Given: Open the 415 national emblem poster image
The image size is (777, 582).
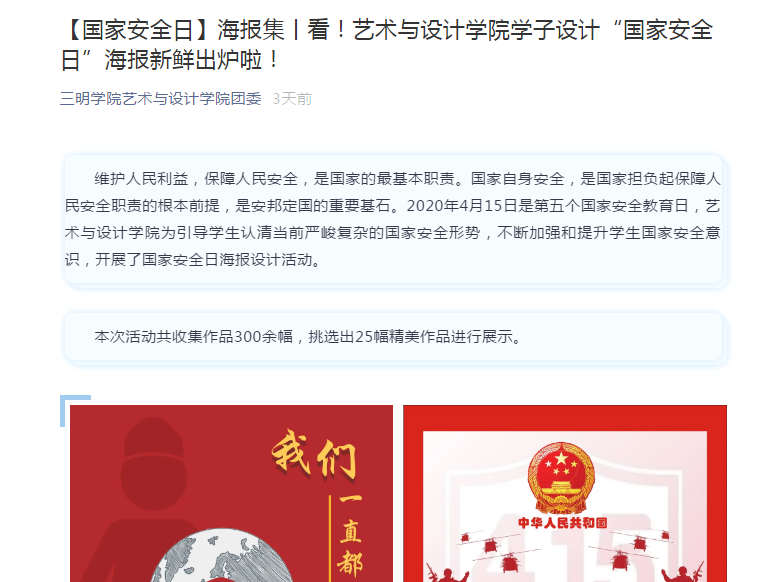Looking at the screenshot, I should pyautogui.click(x=565, y=493).
